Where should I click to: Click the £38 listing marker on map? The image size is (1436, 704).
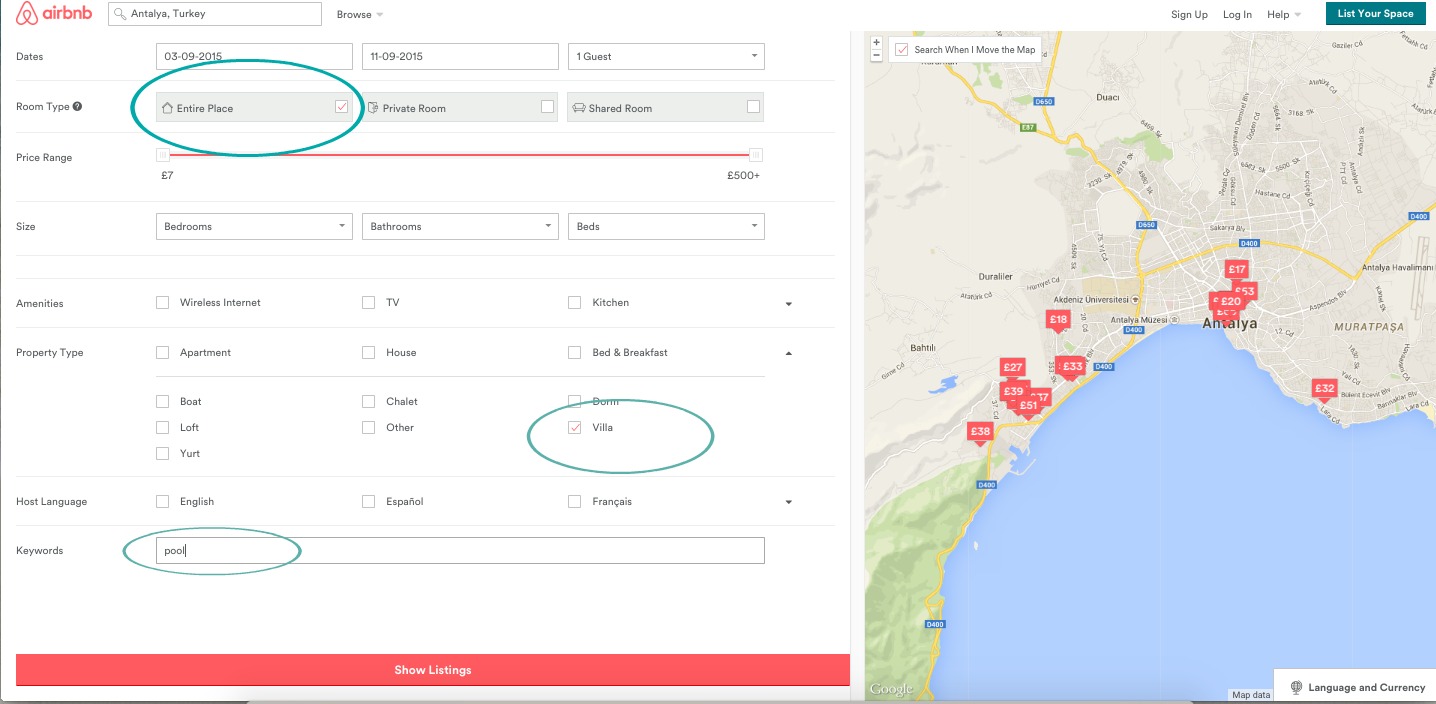(980, 432)
